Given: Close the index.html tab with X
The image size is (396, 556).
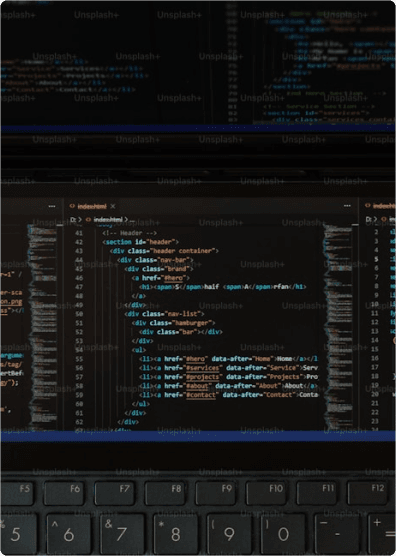Looking at the screenshot, I should (x=113, y=206).
